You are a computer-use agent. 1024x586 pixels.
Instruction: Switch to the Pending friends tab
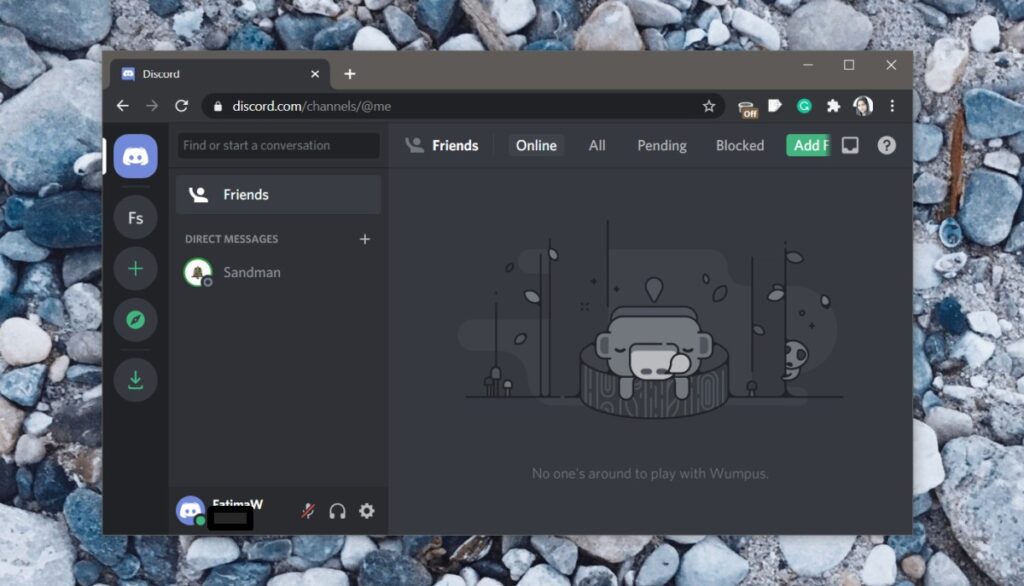tap(660, 145)
